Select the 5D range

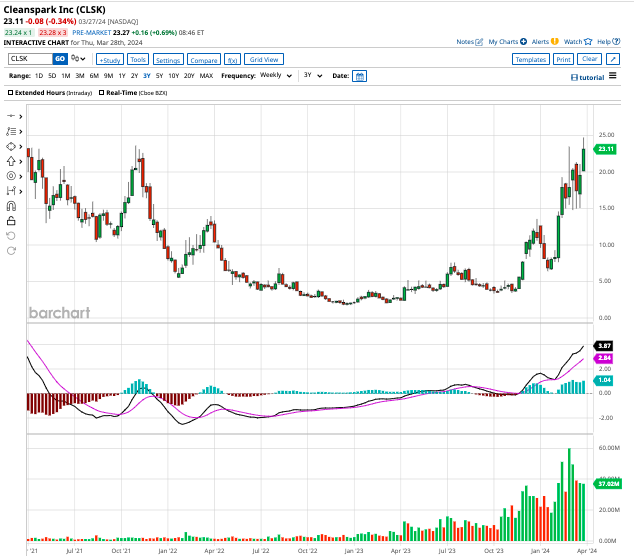point(52,76)
